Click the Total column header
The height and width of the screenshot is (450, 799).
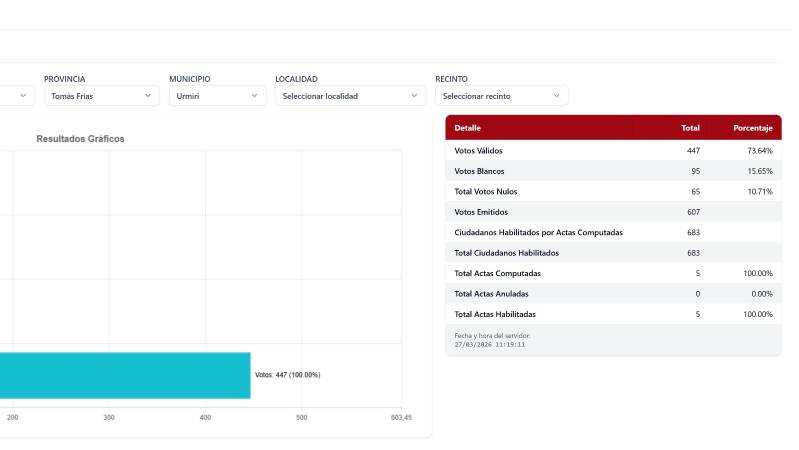point(690,128)
